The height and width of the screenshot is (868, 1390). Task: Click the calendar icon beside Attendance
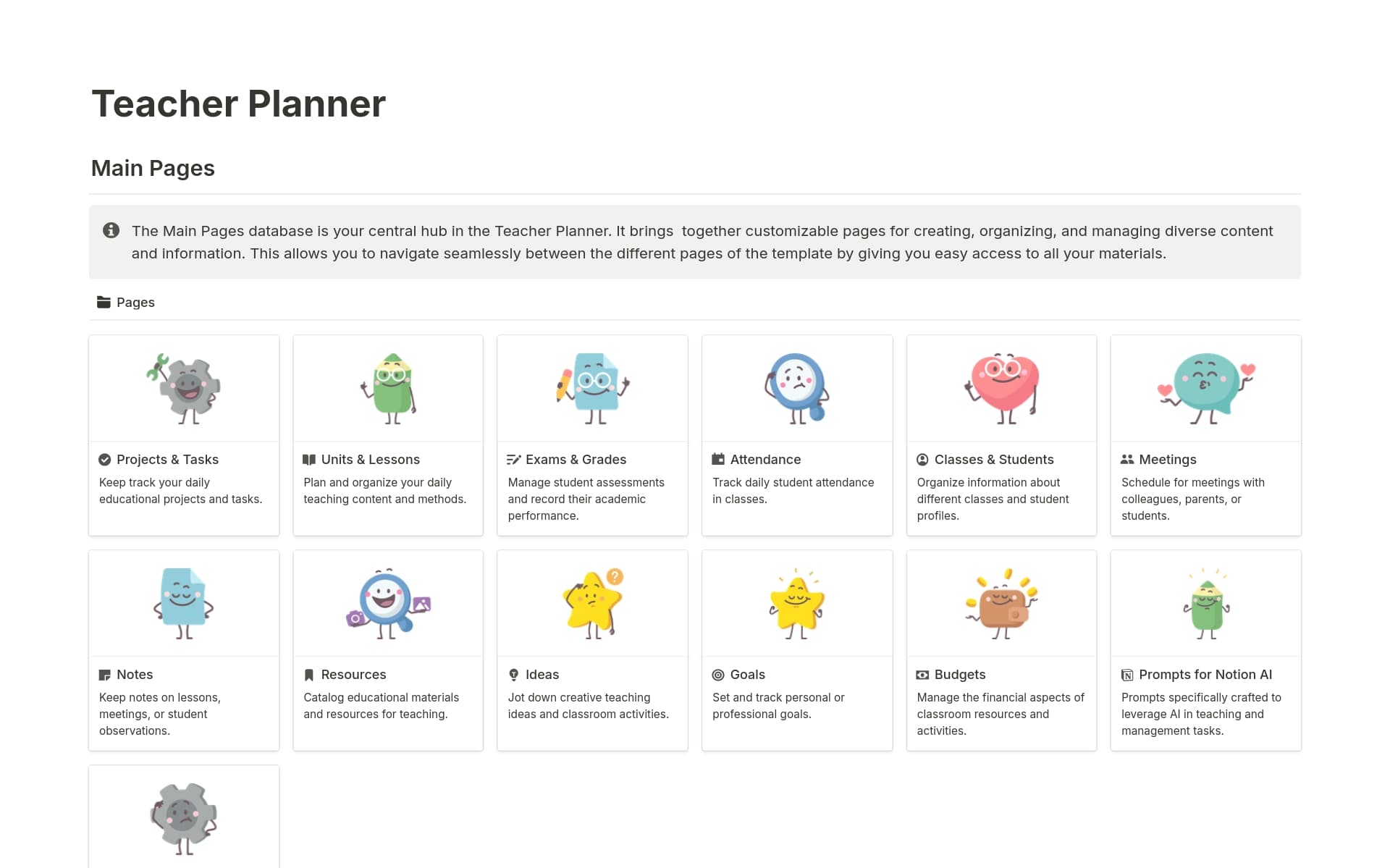718,460
